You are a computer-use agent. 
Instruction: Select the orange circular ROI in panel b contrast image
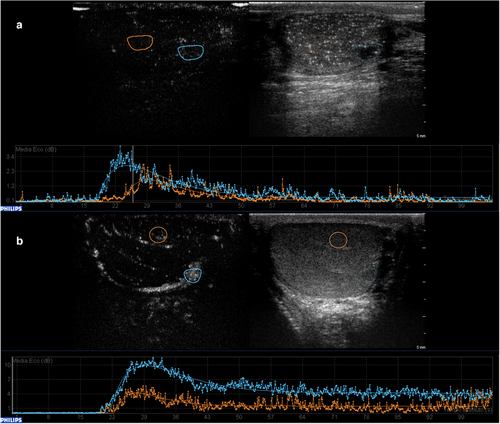point(158,235)
